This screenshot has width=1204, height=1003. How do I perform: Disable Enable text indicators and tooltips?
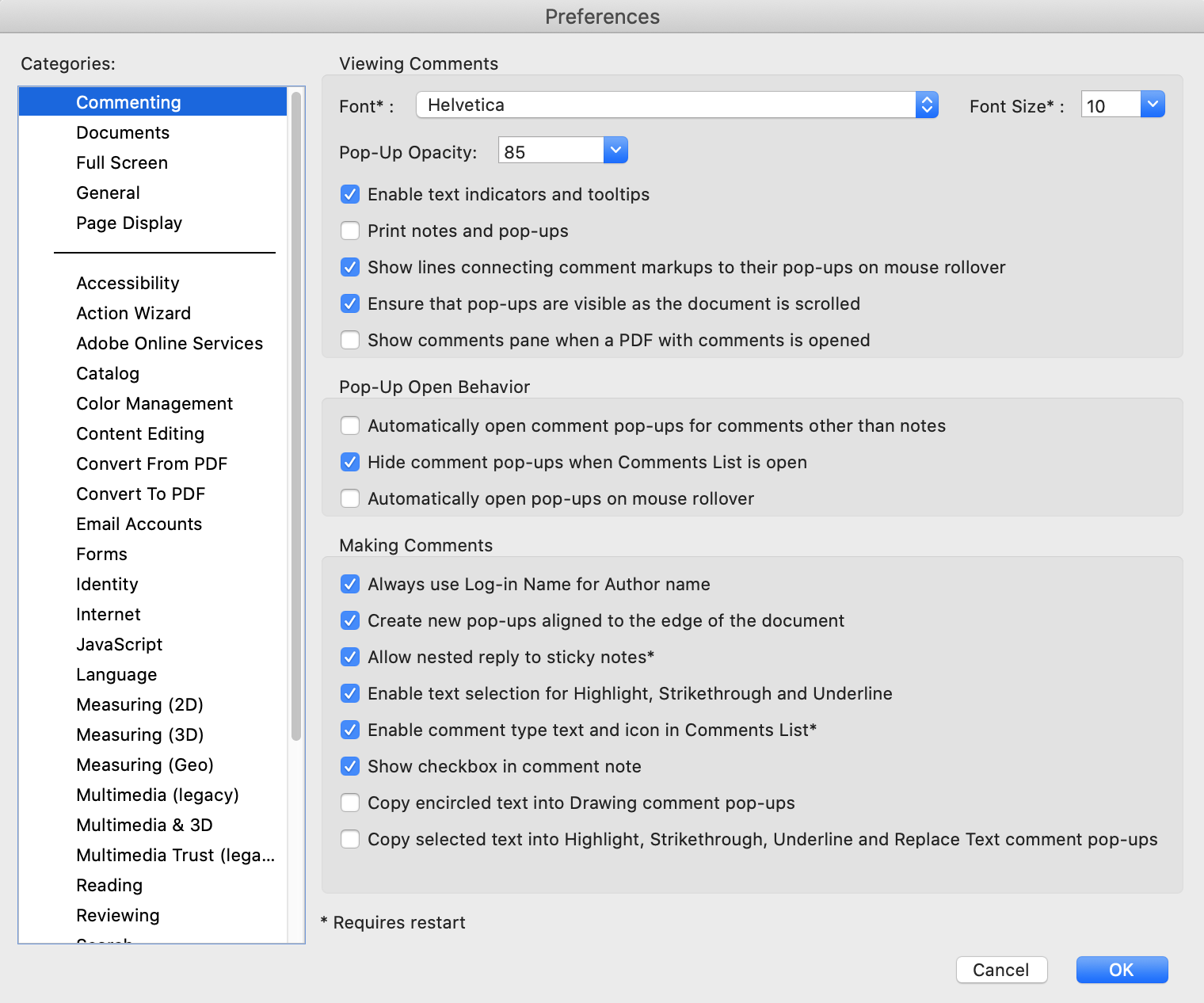point(350,195)
